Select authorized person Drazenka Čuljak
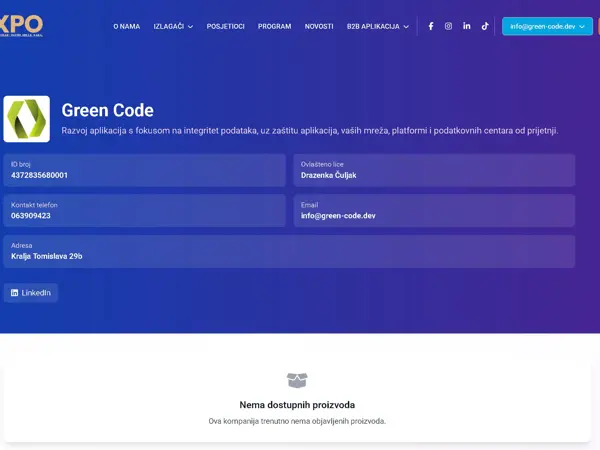This screenshot has height=450, width=600. point(328,175)
